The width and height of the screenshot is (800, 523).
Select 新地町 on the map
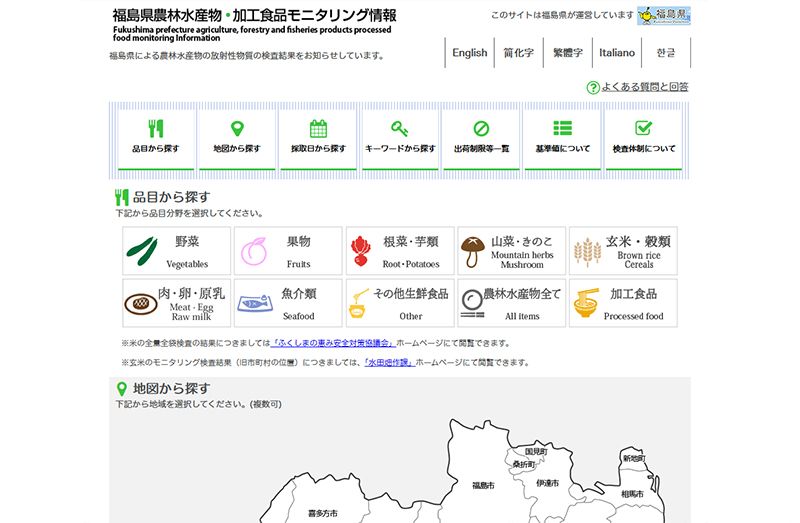[x=634, y=458]
